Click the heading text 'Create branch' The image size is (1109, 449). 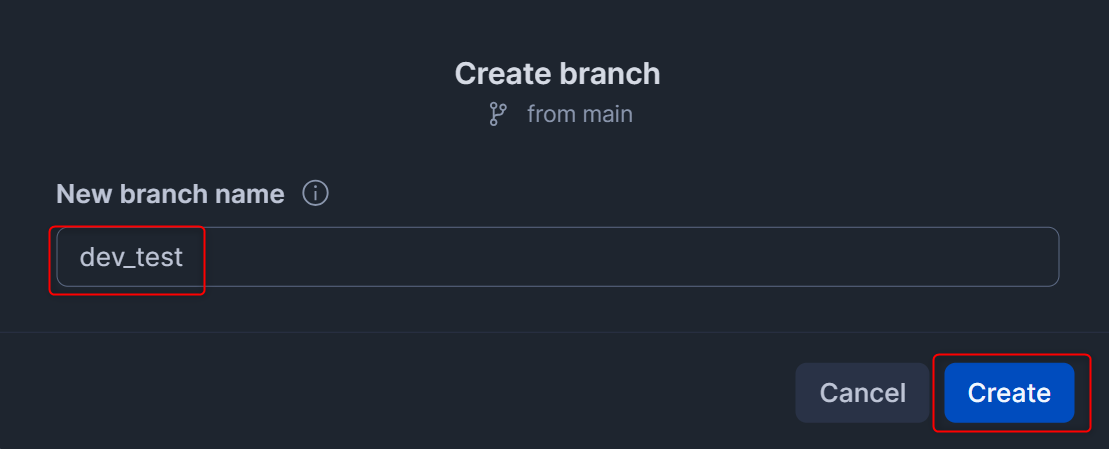coord(557,73)
